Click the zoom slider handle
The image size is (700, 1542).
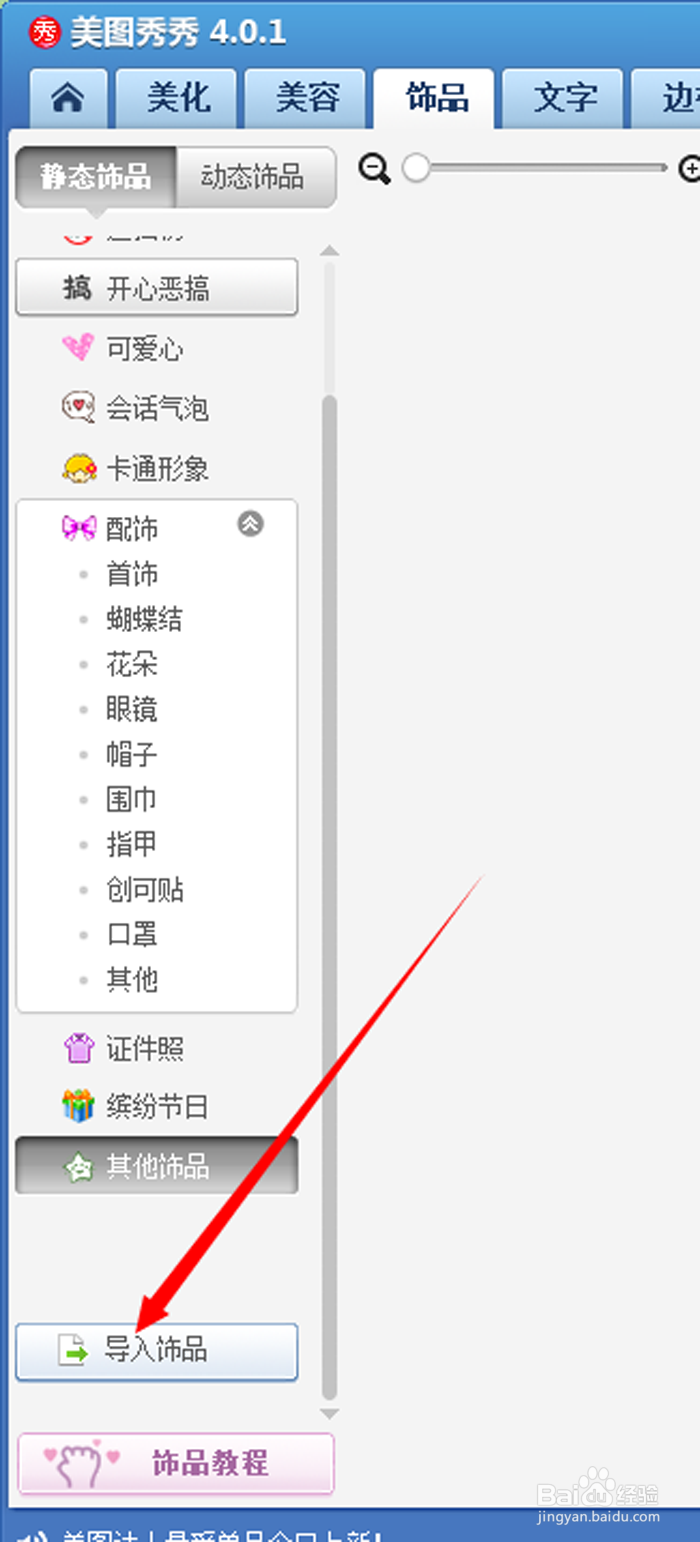coord(416,169)
